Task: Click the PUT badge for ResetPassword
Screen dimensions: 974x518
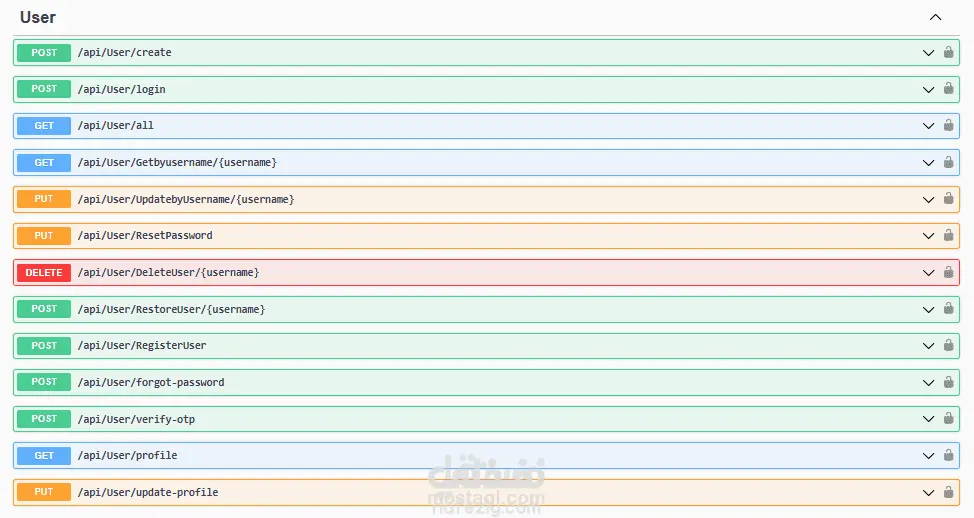Action: click(x=43, y=235)
